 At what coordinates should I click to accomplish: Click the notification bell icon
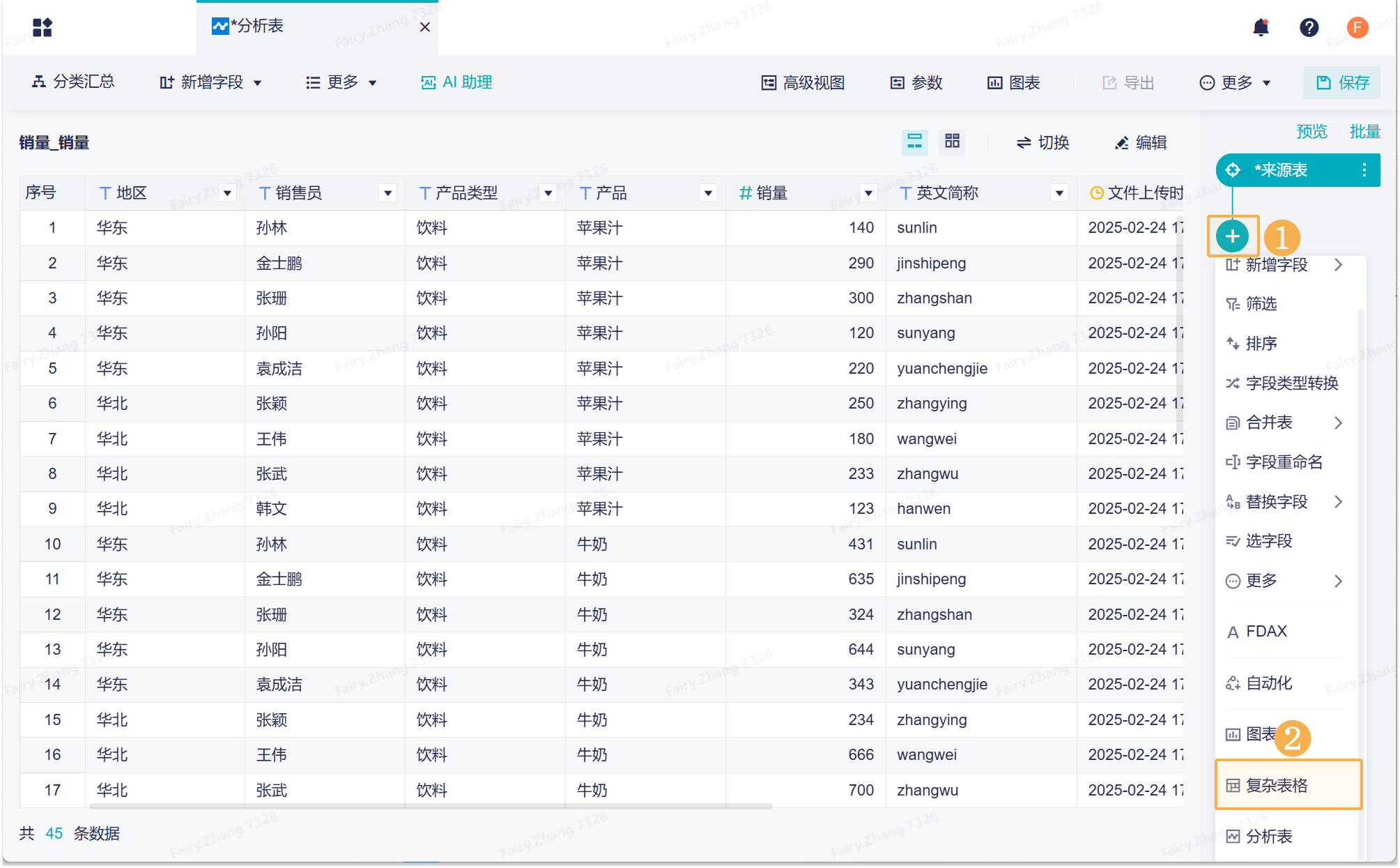pos(1260,27)
